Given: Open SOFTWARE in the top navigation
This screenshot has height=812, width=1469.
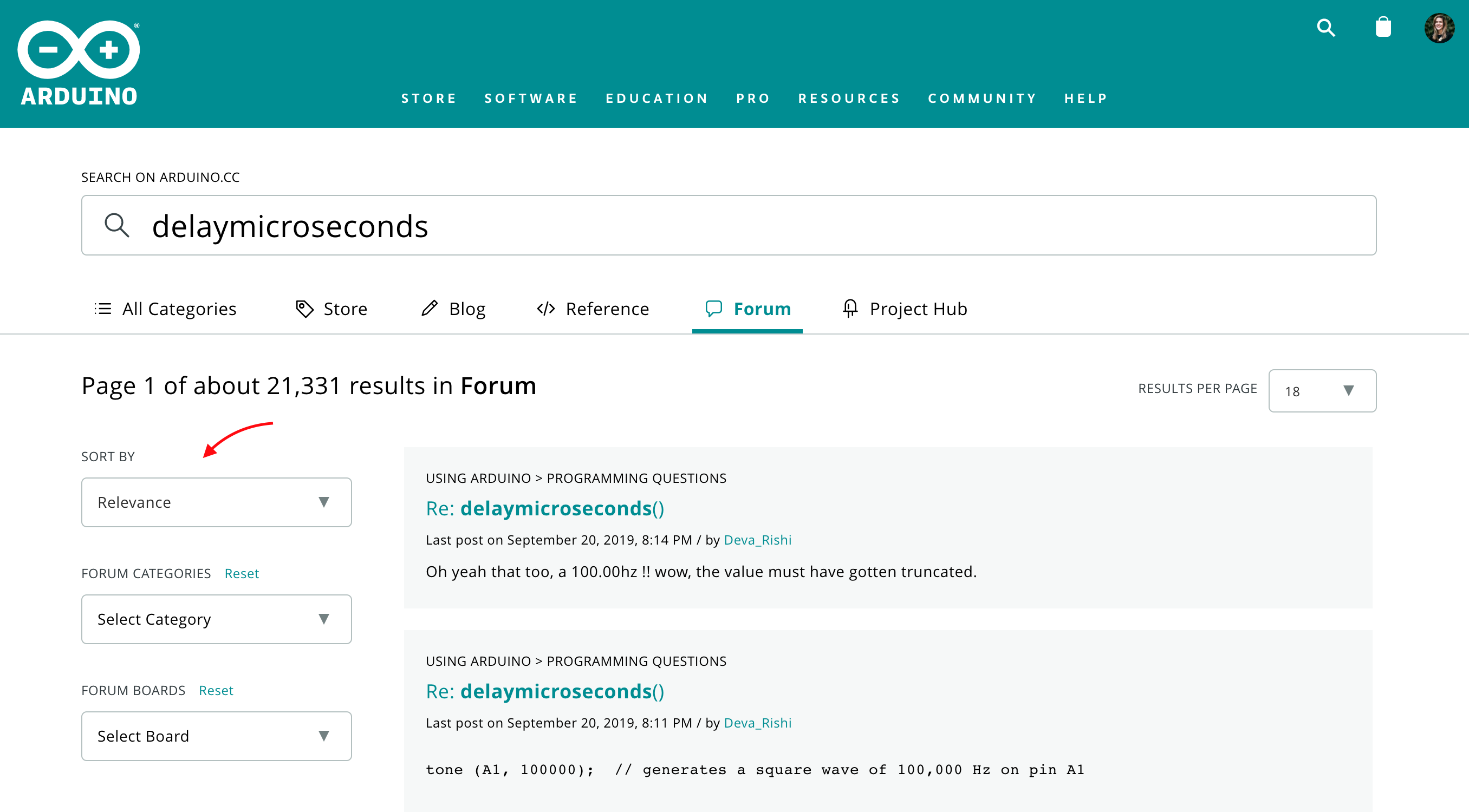Looking at the screenshot, I should (531, 99).
